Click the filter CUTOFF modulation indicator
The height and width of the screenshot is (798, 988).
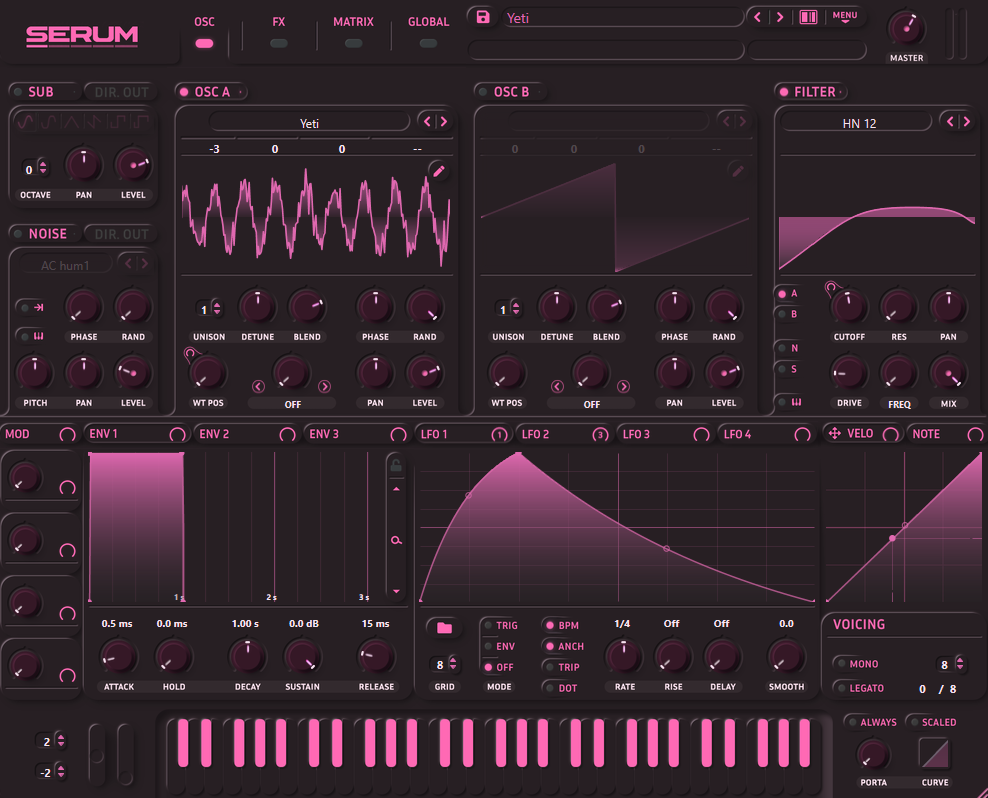[830, 287]
